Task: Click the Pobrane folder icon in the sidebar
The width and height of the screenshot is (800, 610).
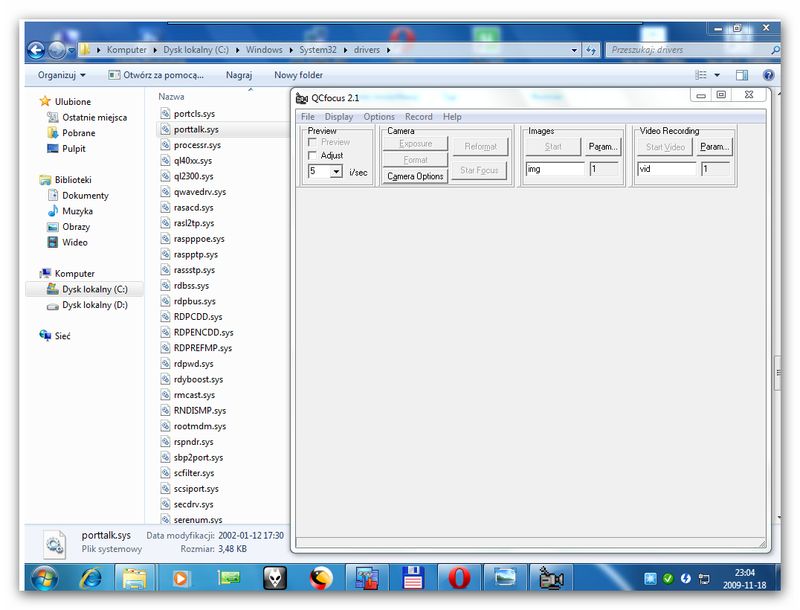Action: 53,133
